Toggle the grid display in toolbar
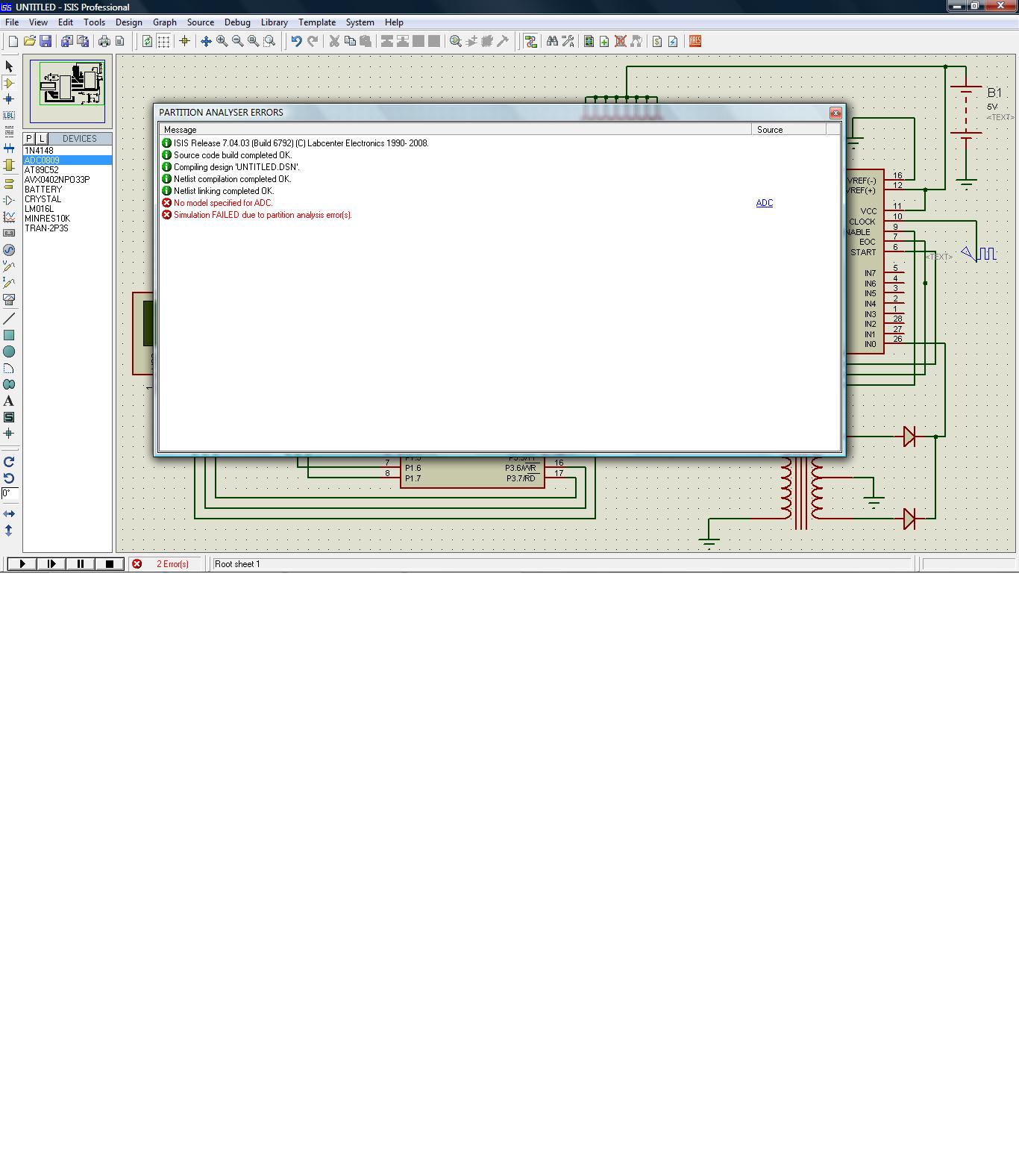 coord(163,42)
